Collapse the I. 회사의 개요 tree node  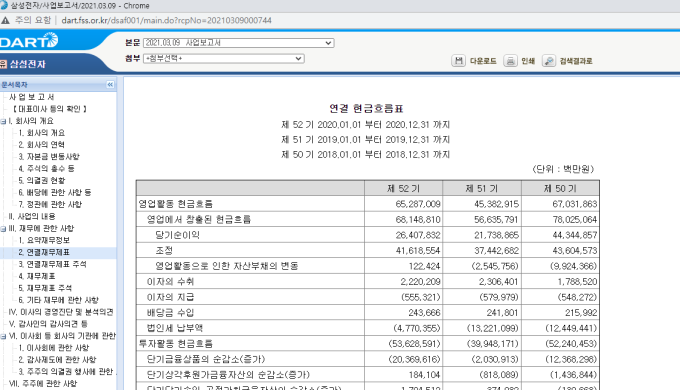click(x=3, y=121)
